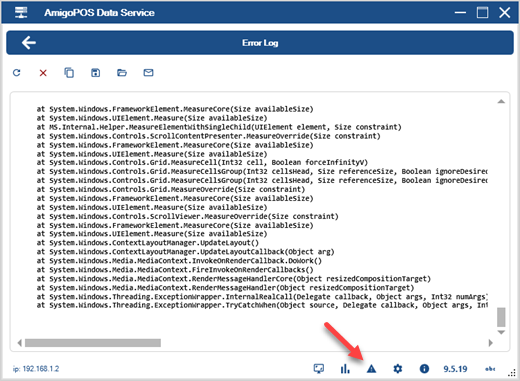Click horizontal scrollbar left arrow
The image size is (520, 381).
tap(20, 343)
